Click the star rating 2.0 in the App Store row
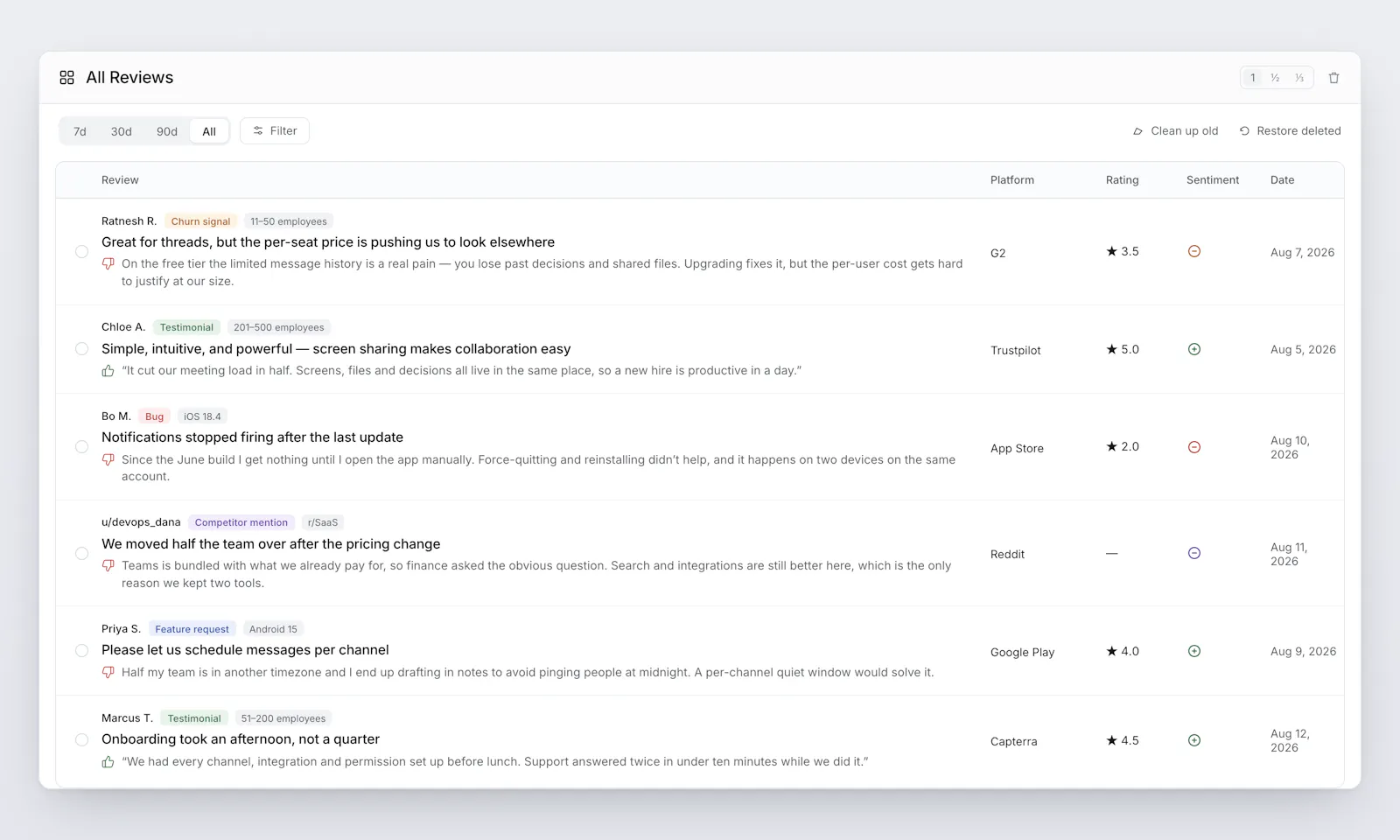 (x=1123, y=446)
